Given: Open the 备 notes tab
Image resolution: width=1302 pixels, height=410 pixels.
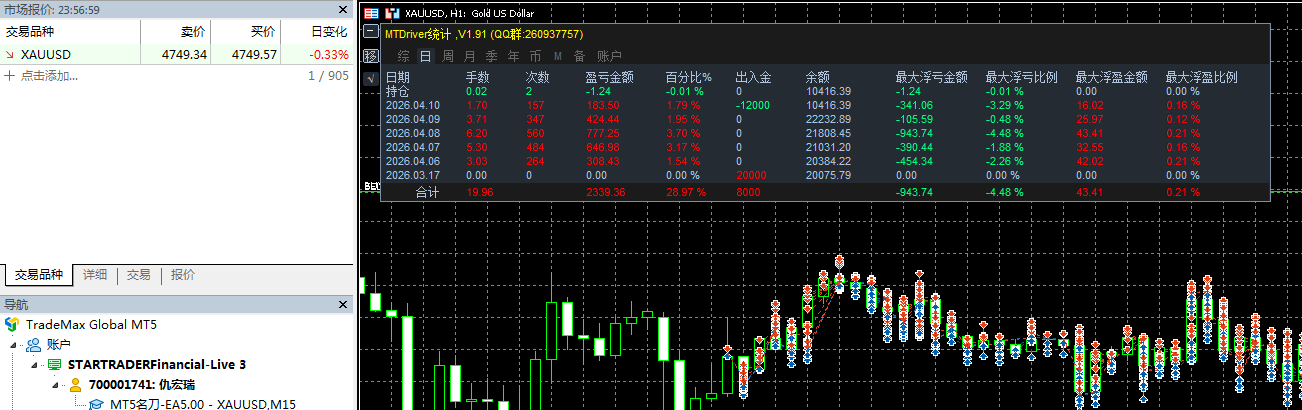Looking at the screenshot, I should [x=580, y=56].
